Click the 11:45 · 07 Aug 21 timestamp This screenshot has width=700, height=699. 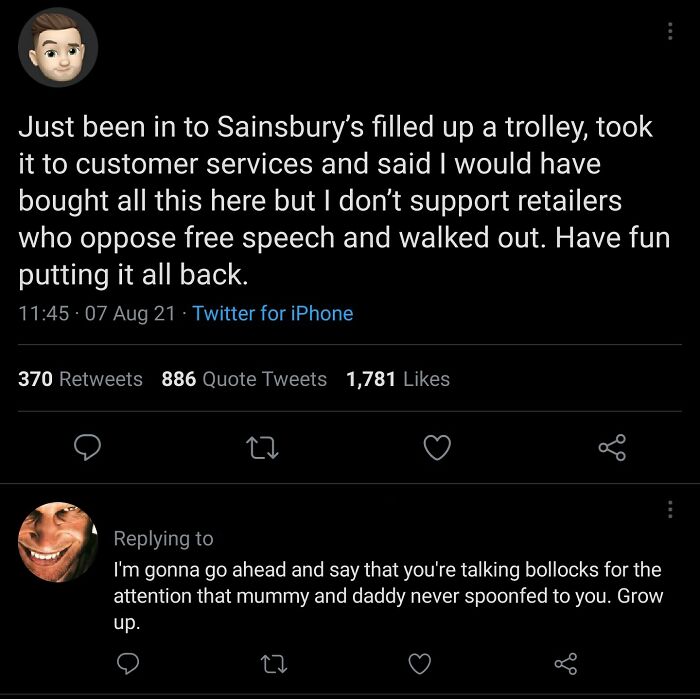(94, 313)
